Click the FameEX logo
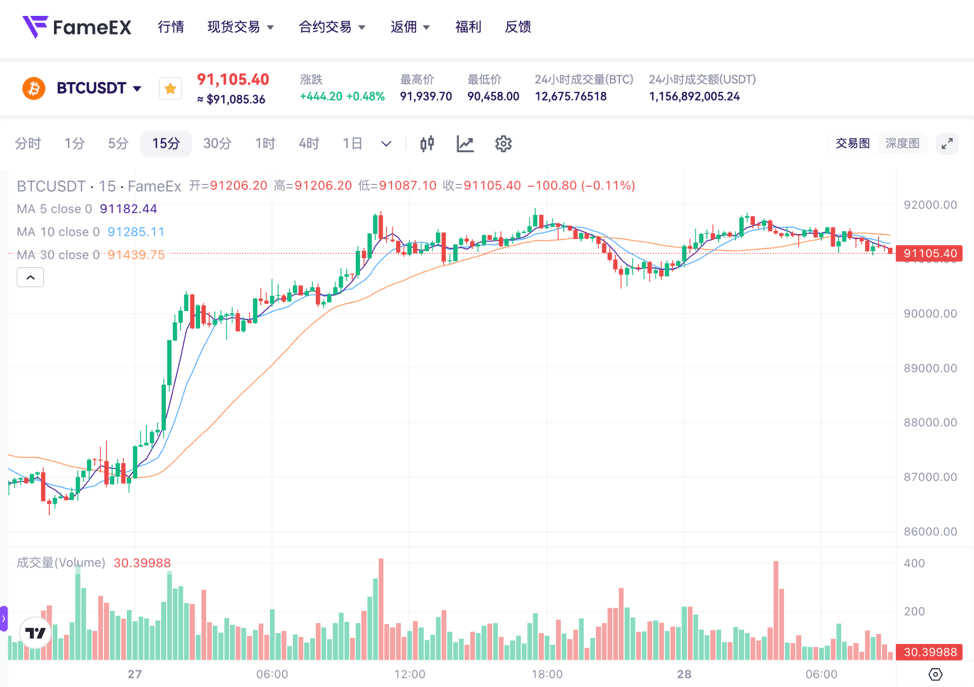The width and height of the screenshot is (974, 687). (77, 27)
